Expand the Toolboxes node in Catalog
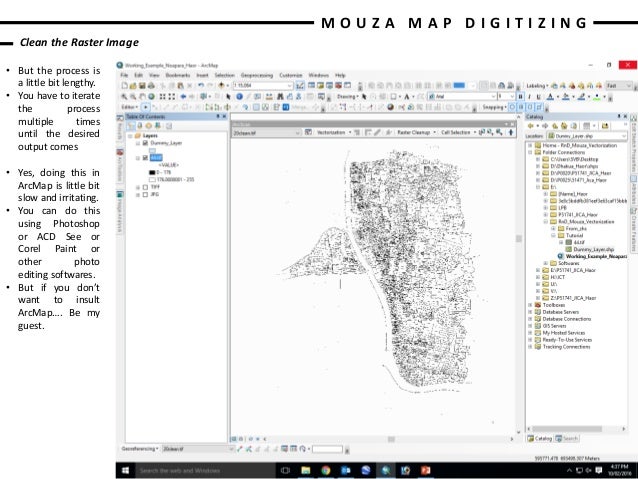The image size is (638, 479). coord(530,305)
